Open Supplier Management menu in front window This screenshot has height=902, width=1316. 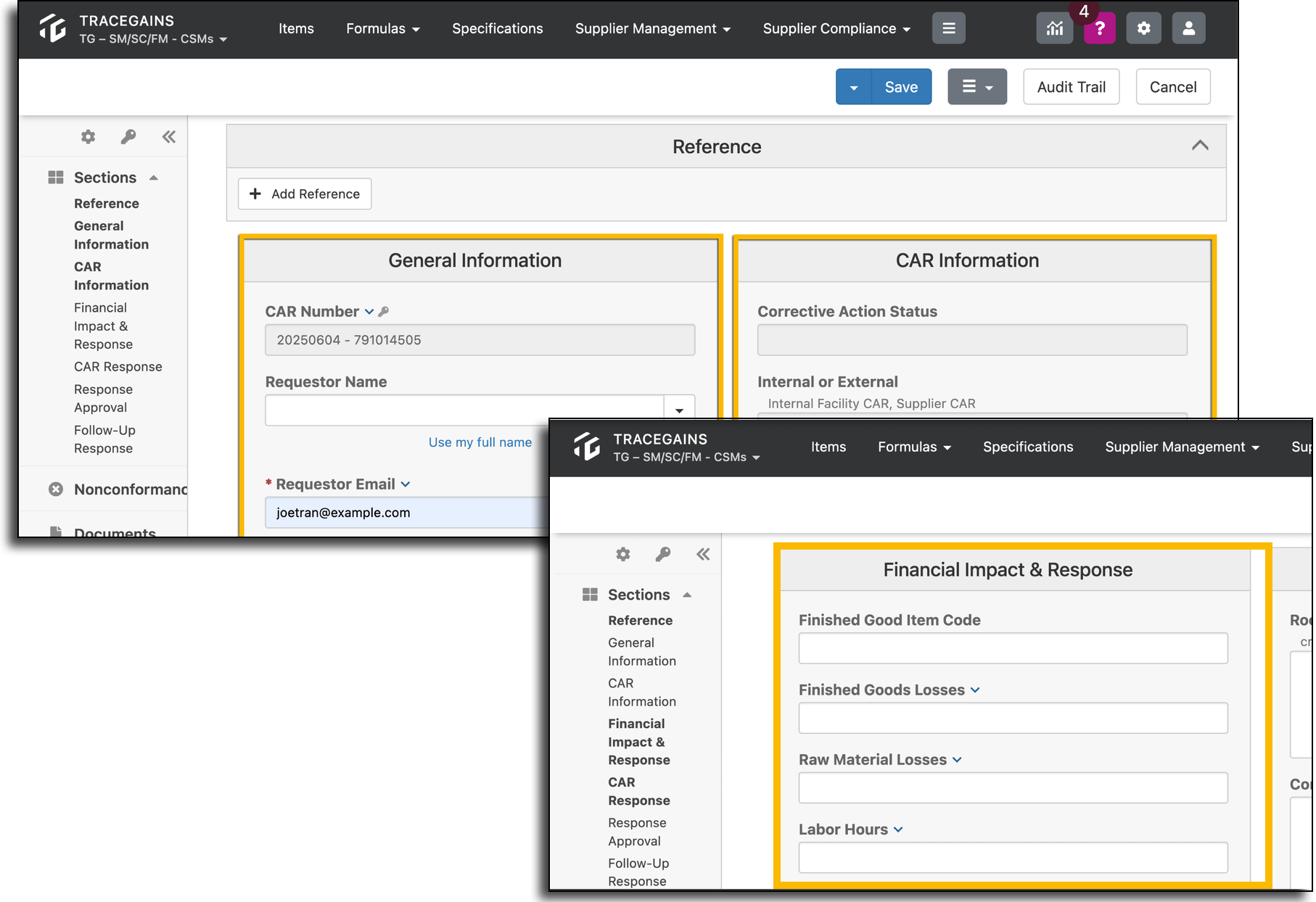pyautogui.click(x=1183, y=447)
